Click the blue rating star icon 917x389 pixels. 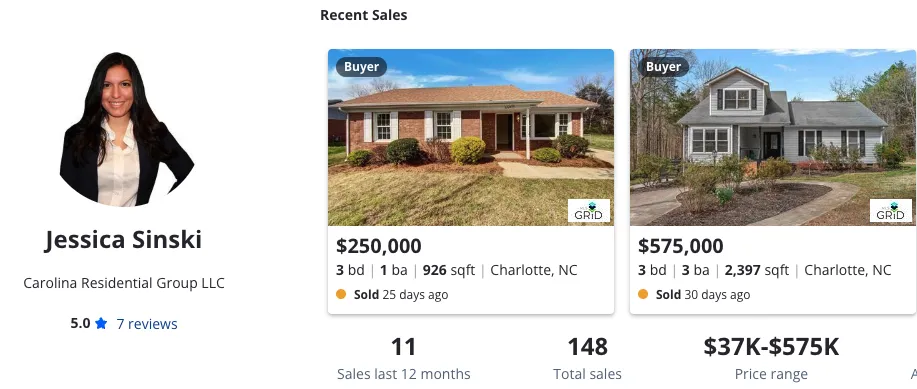coord(101,323)
